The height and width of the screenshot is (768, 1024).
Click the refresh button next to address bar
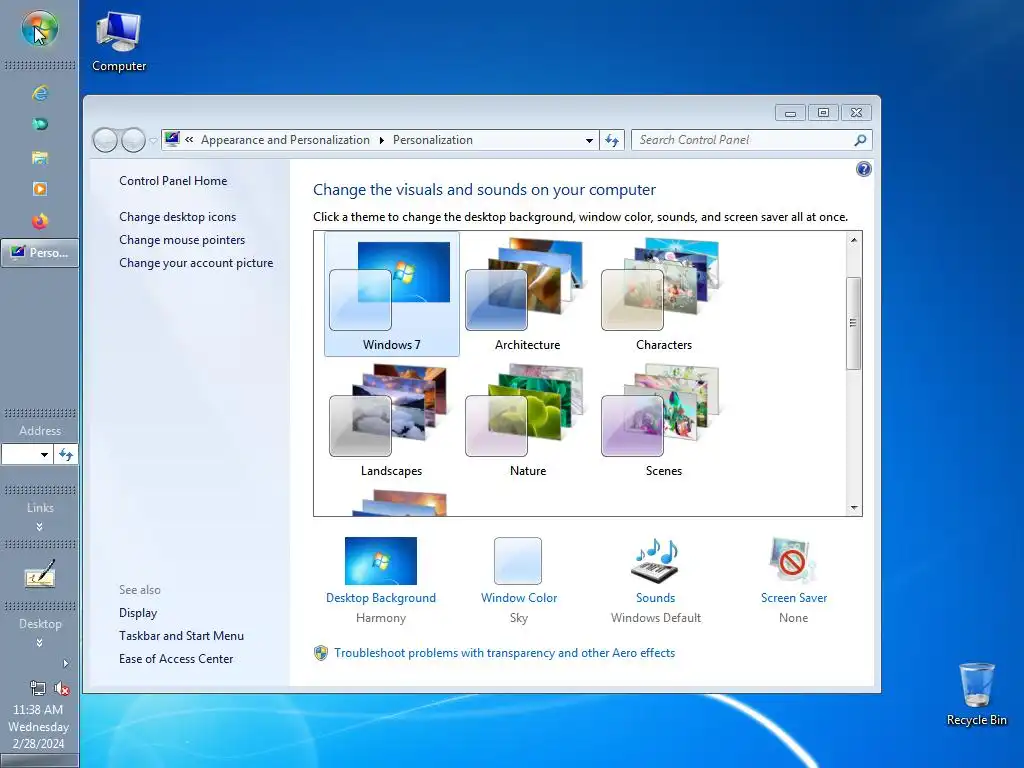pos(612,140)
